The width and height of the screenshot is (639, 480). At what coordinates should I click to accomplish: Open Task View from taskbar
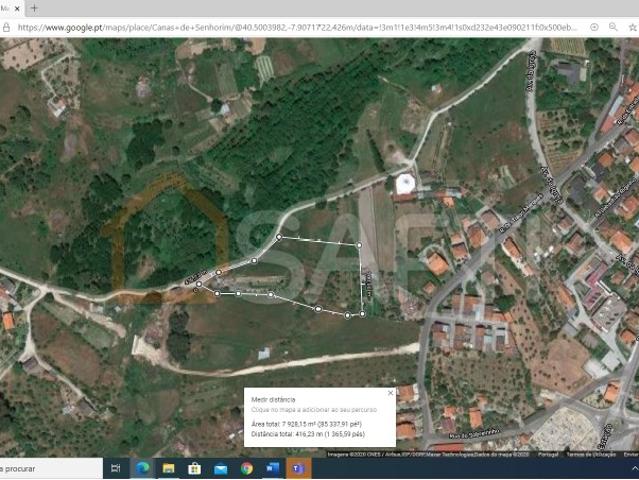pos(116,469)
